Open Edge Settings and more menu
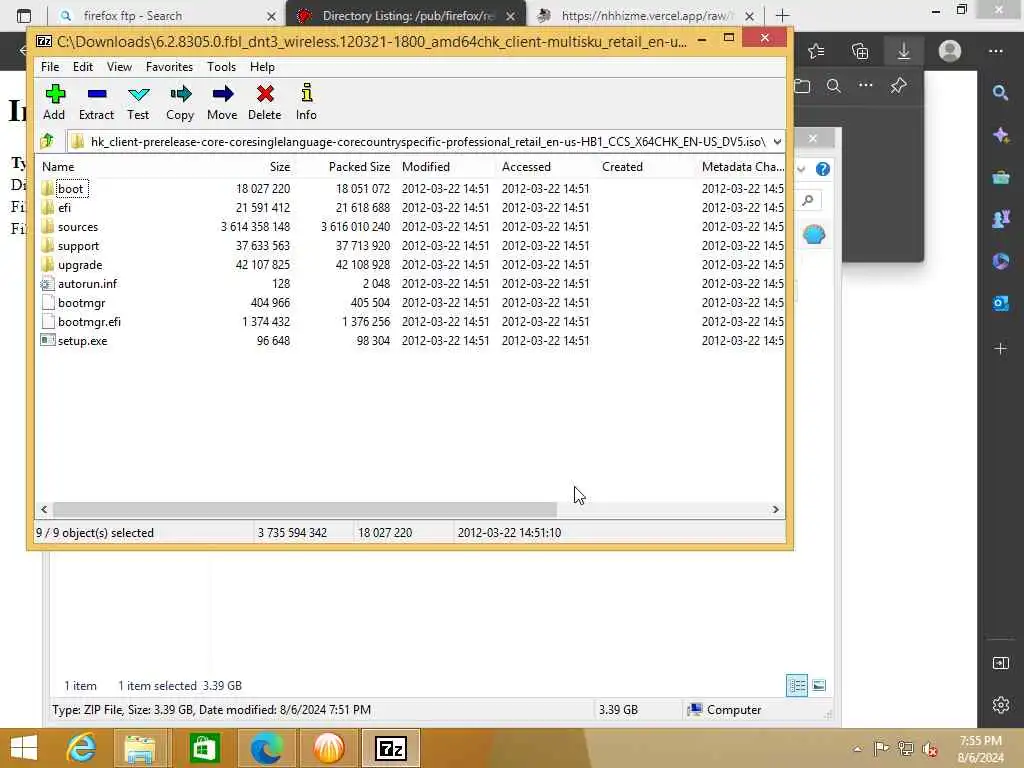1024x768 pixels. coord(995,51)
